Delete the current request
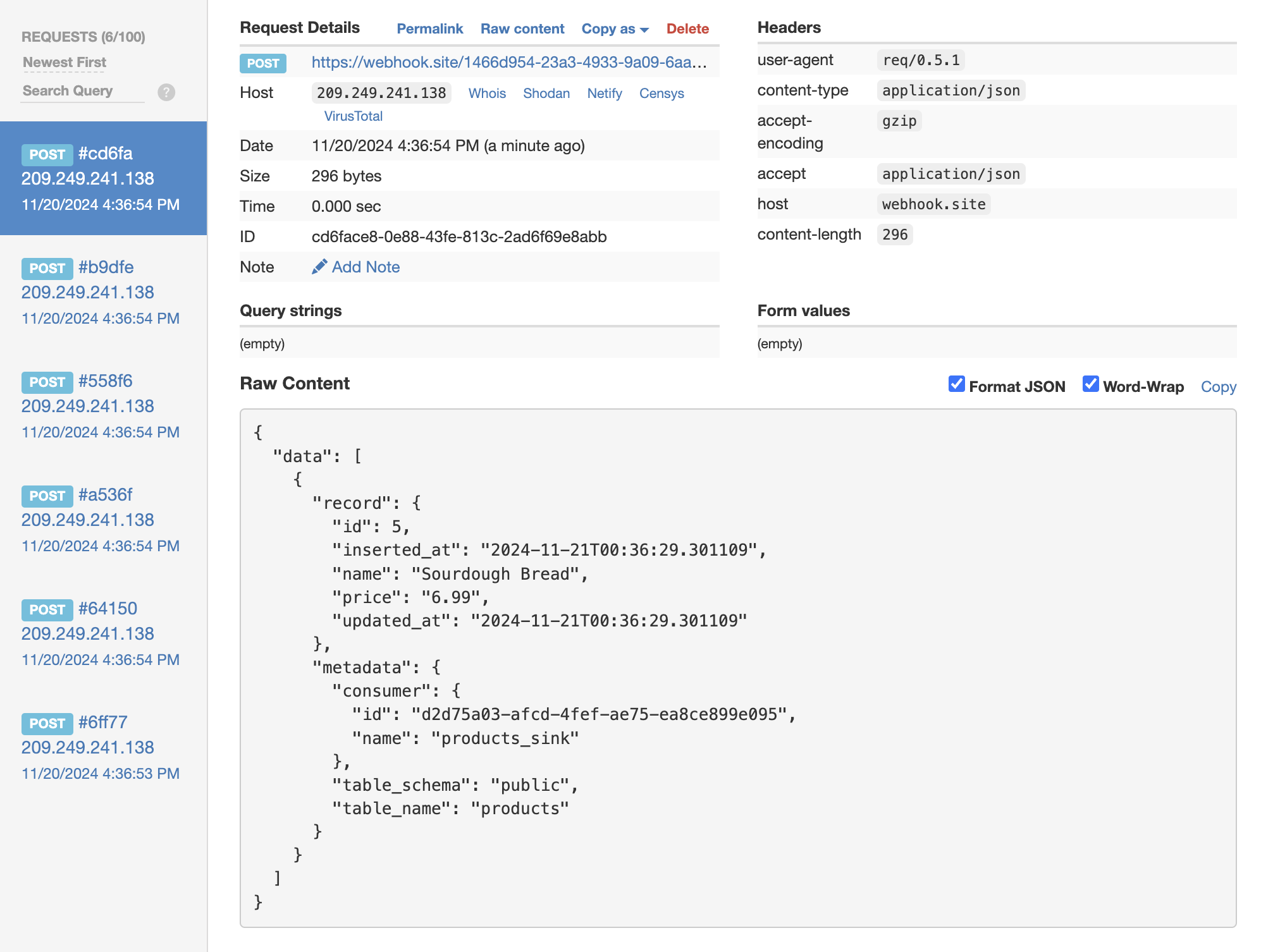The height and width of the screenshot is (952, 1261). (x=687, y=28)
